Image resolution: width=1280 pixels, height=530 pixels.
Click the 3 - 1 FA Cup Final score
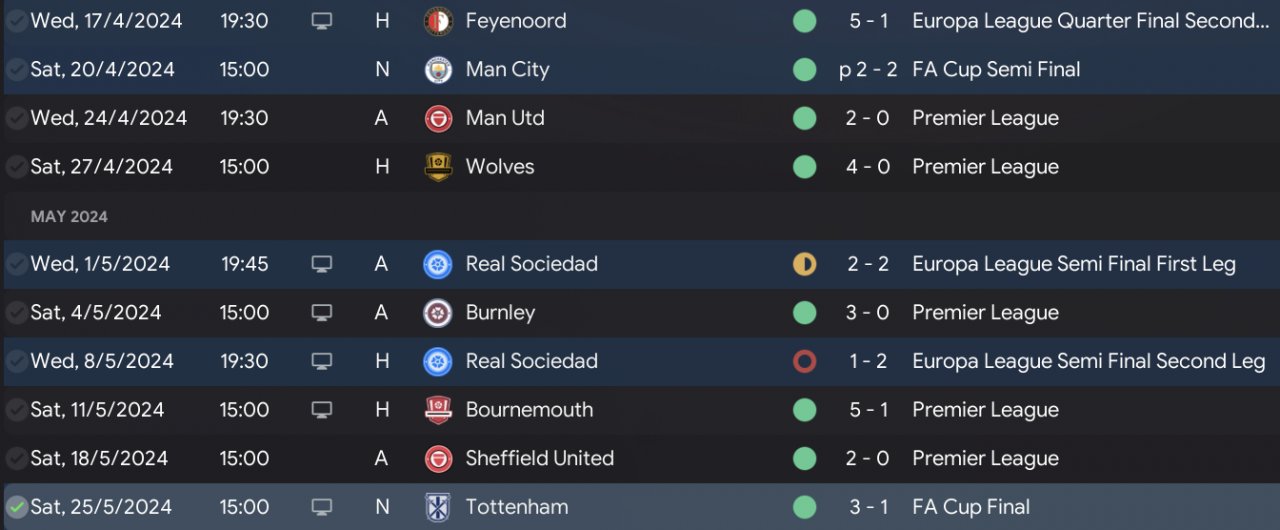click(x=867, y=507)
